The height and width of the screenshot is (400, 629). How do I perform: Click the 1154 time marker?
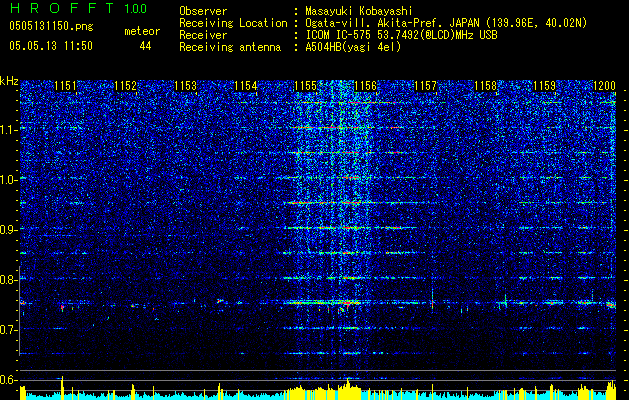pyautogui.click(x=246, y=85)
